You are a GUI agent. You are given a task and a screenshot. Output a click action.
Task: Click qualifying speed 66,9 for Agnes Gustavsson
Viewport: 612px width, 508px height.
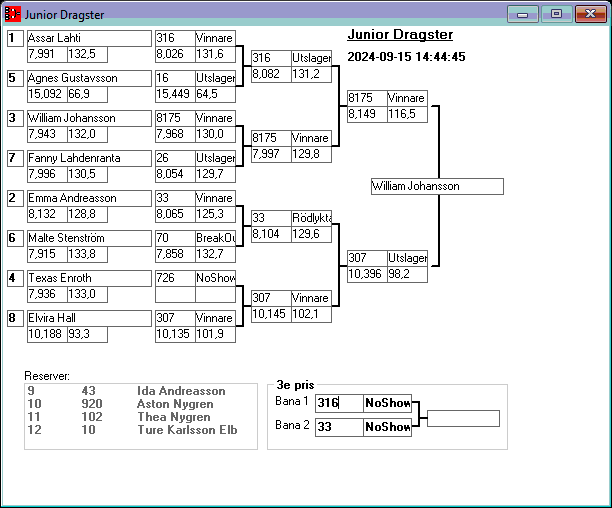click(87, 94)
